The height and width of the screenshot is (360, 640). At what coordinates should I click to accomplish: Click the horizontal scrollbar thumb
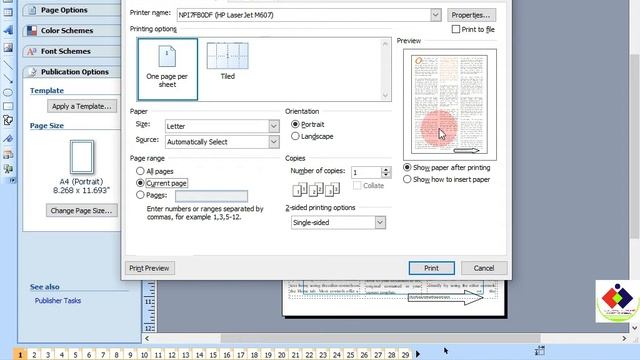point(380,338)
